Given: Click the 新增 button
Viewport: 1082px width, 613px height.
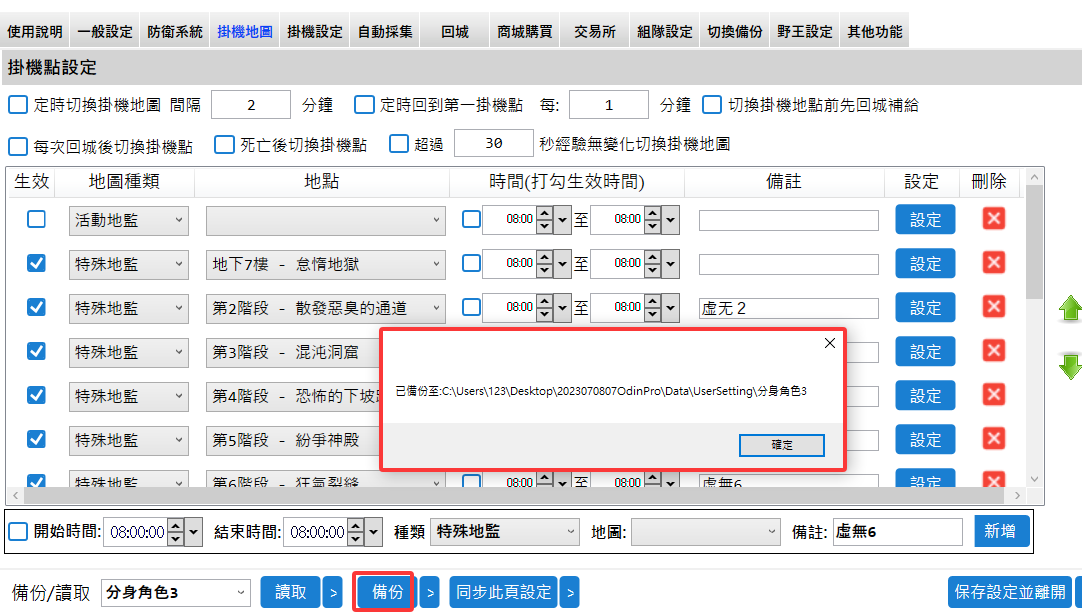Looking at the screenshot, I should pos(1001,532).
